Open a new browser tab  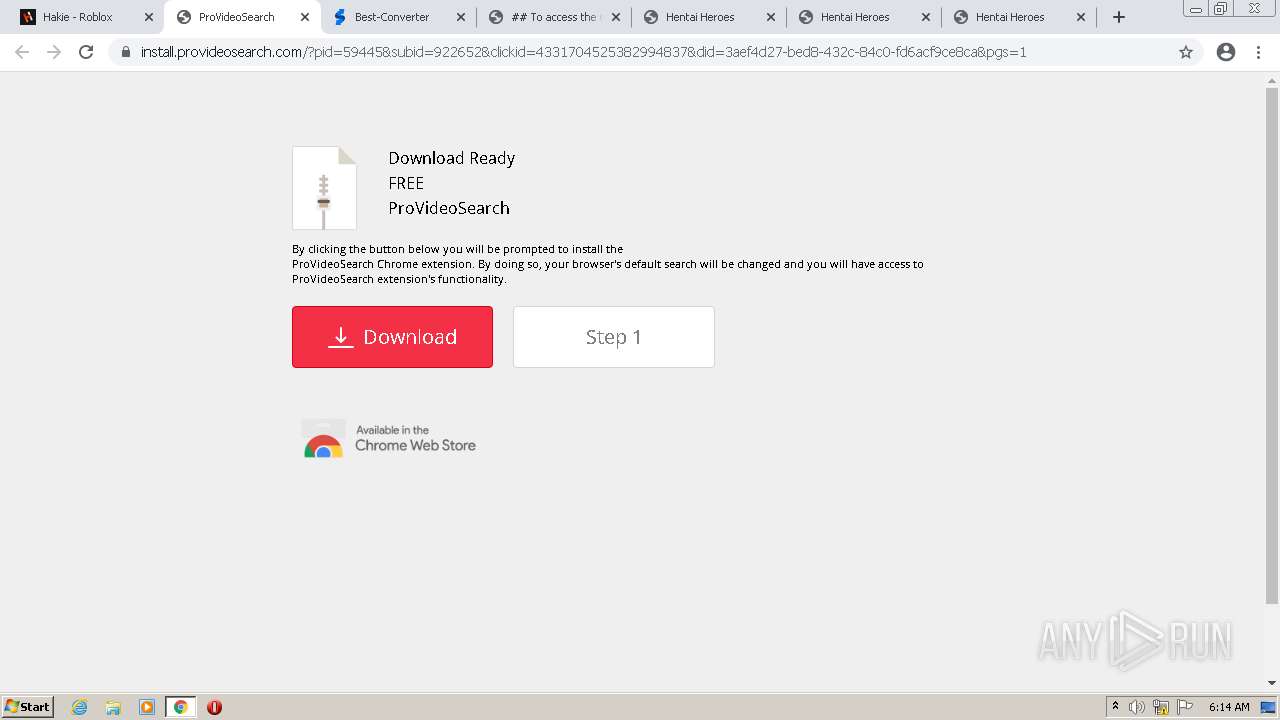click(x=1119, y=17)
